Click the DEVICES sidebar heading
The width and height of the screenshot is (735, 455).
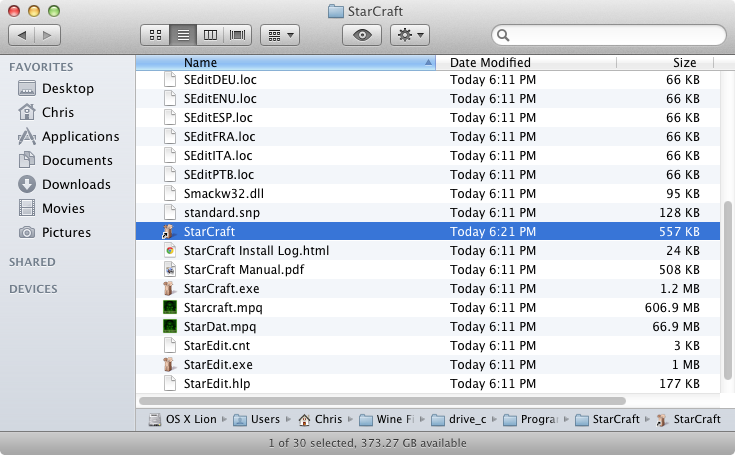33,289
